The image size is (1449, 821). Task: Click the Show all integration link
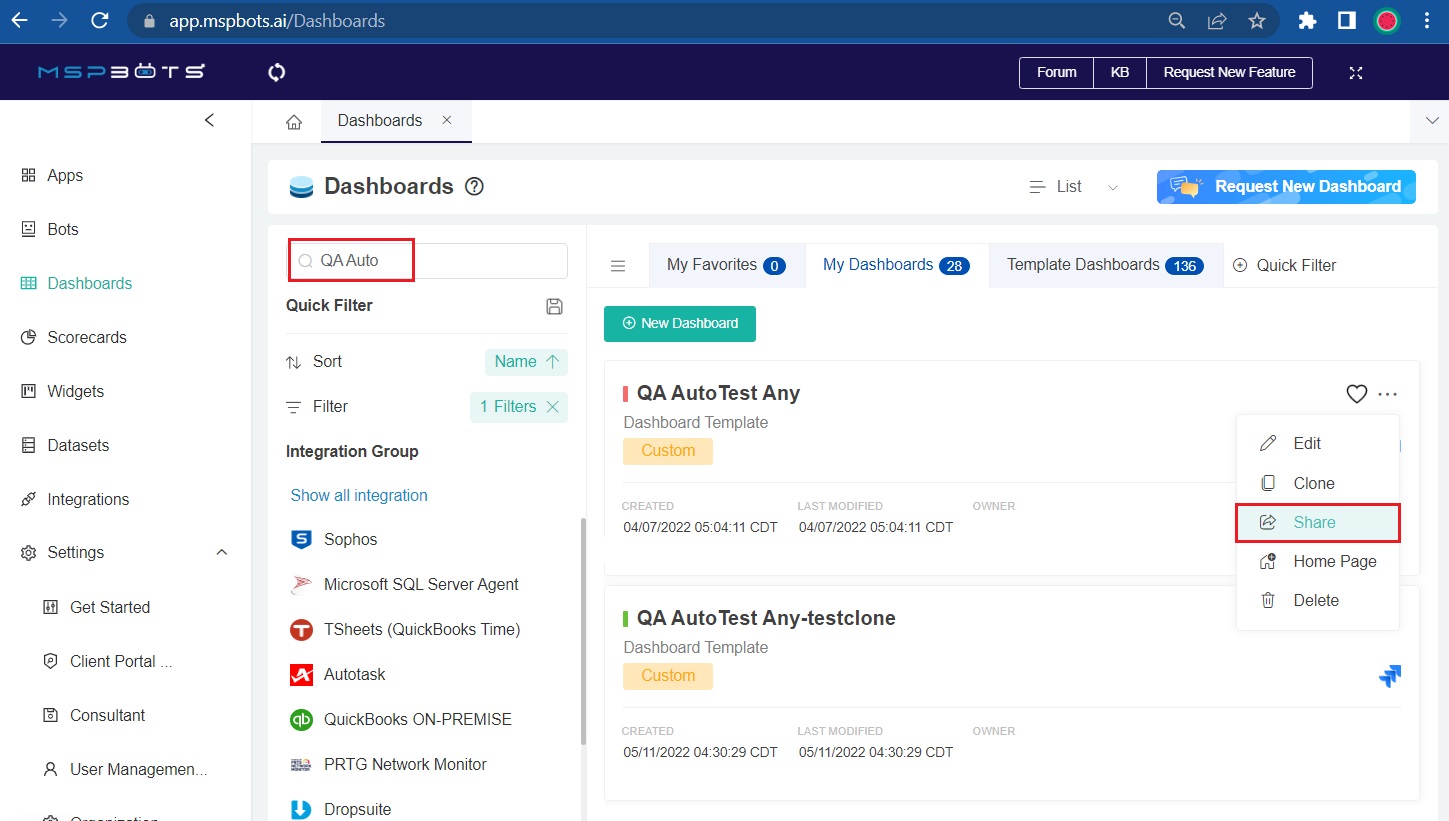pyautogui.click(x=357, y=495)
